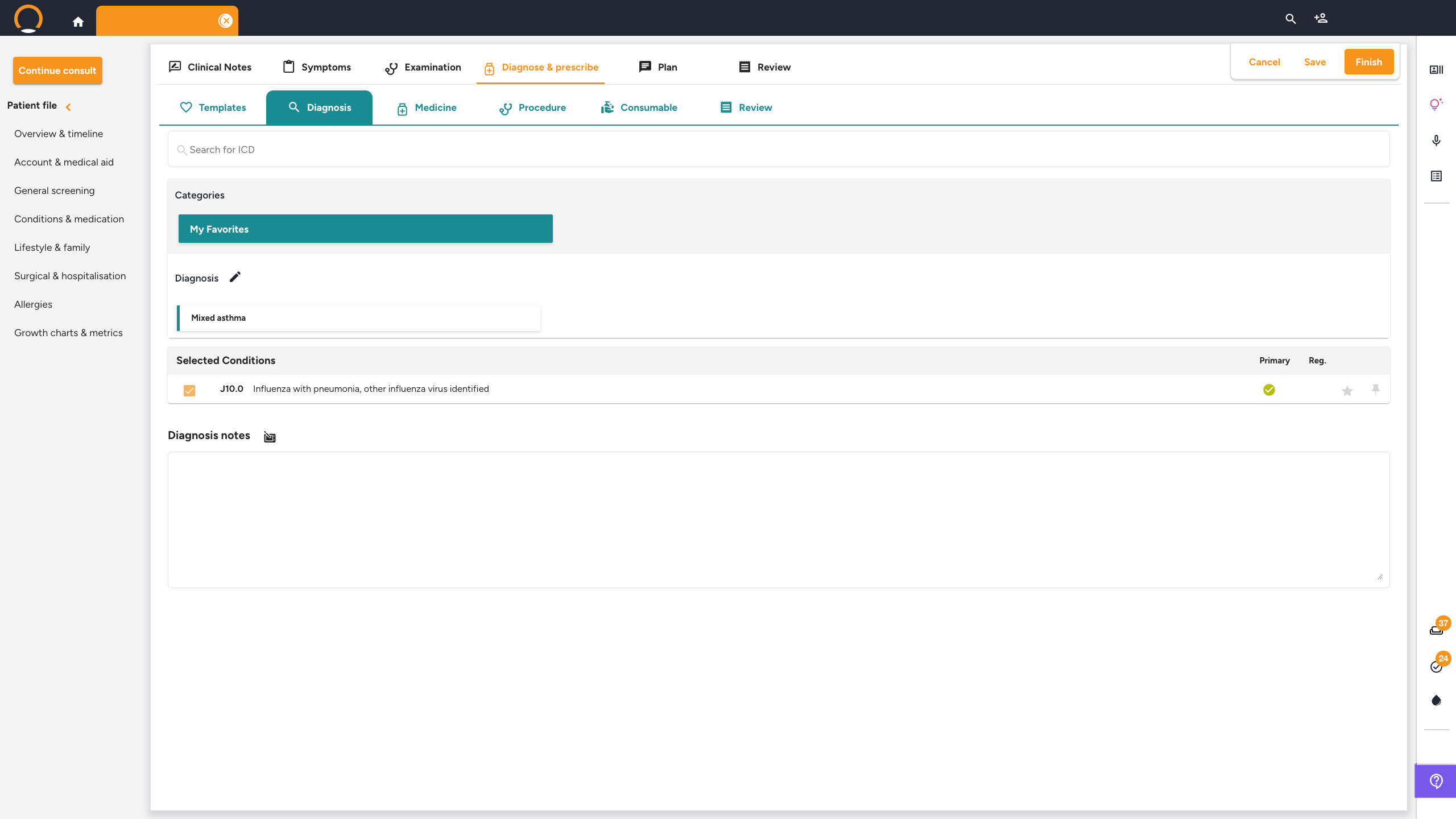Uncheck the J10.0 influenza condition checkbox
This screenshot has height=819, width=1456.
coord(189,390)
